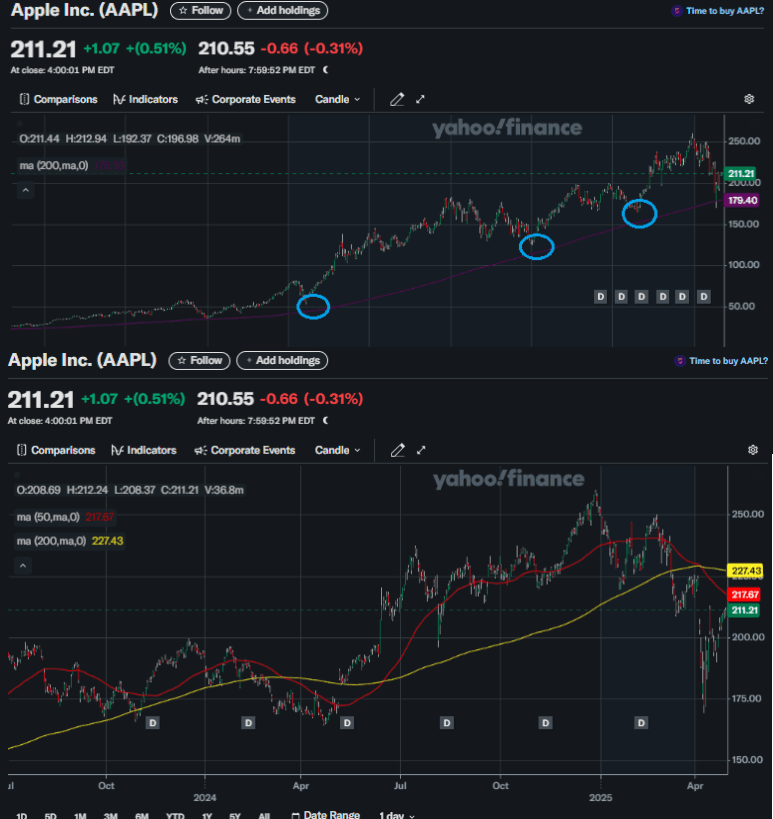Collapse the indicator legend chevron in bottom chart
This screenshot has height=819, width=773.
23,566
